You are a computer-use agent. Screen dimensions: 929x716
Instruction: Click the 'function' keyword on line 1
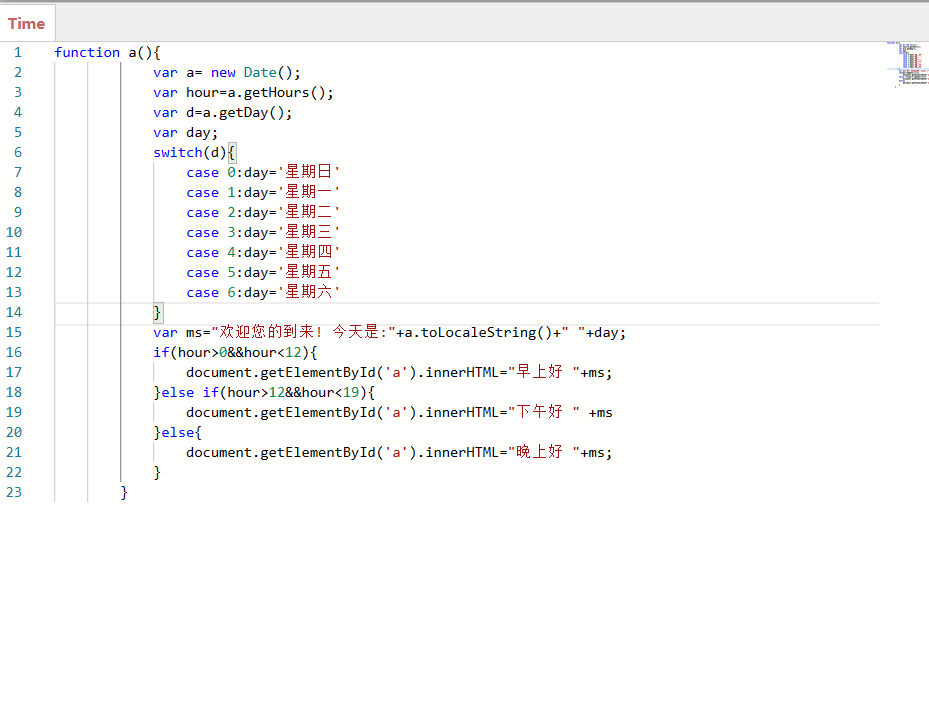[x=87, y=52]
